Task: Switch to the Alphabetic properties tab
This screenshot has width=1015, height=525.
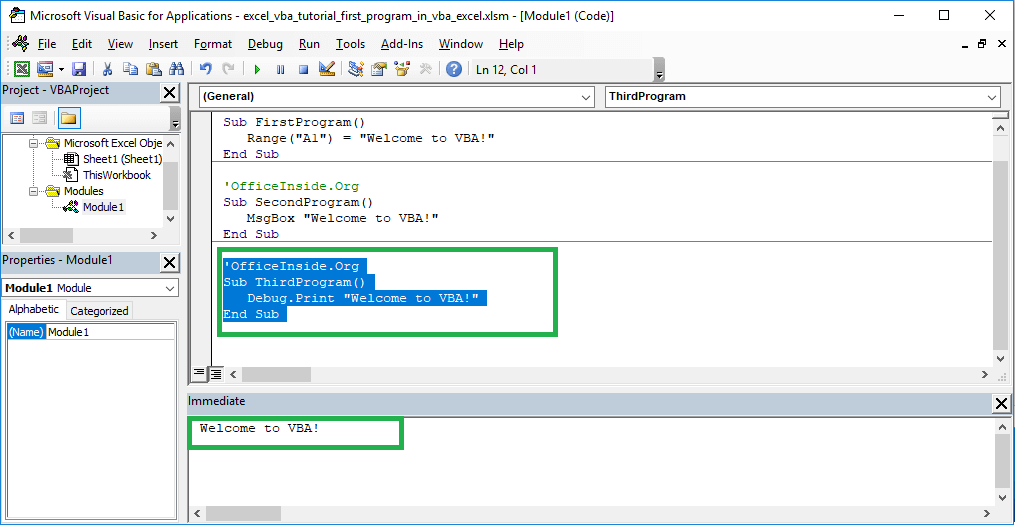Action: point(34,309)
